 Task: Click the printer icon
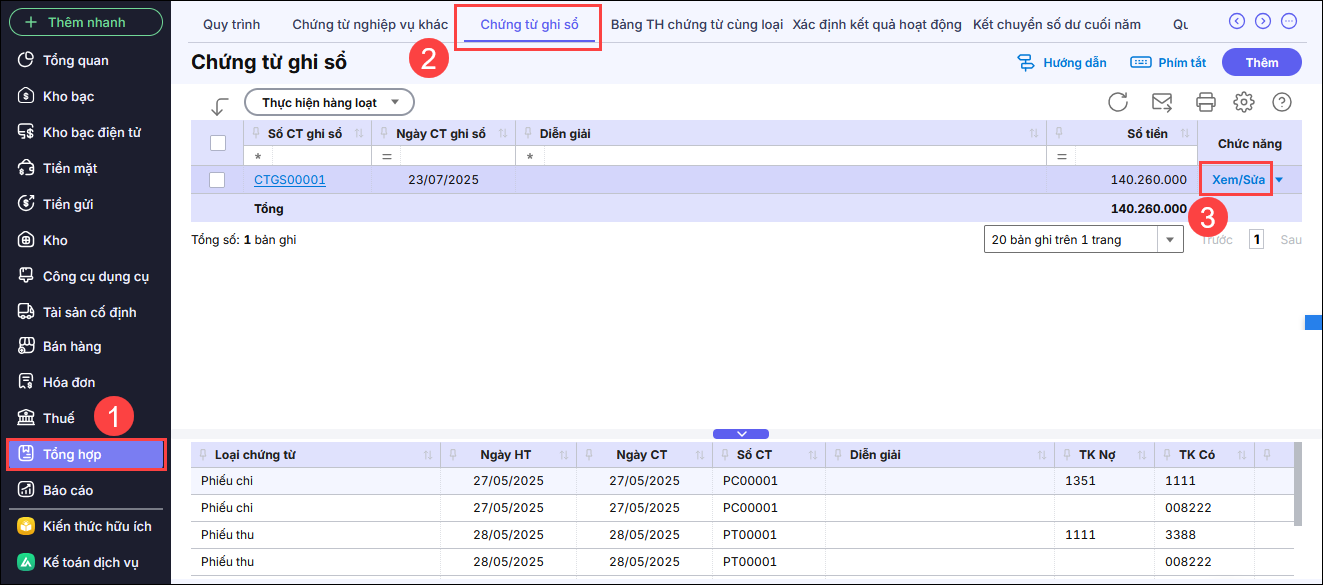1205,102
